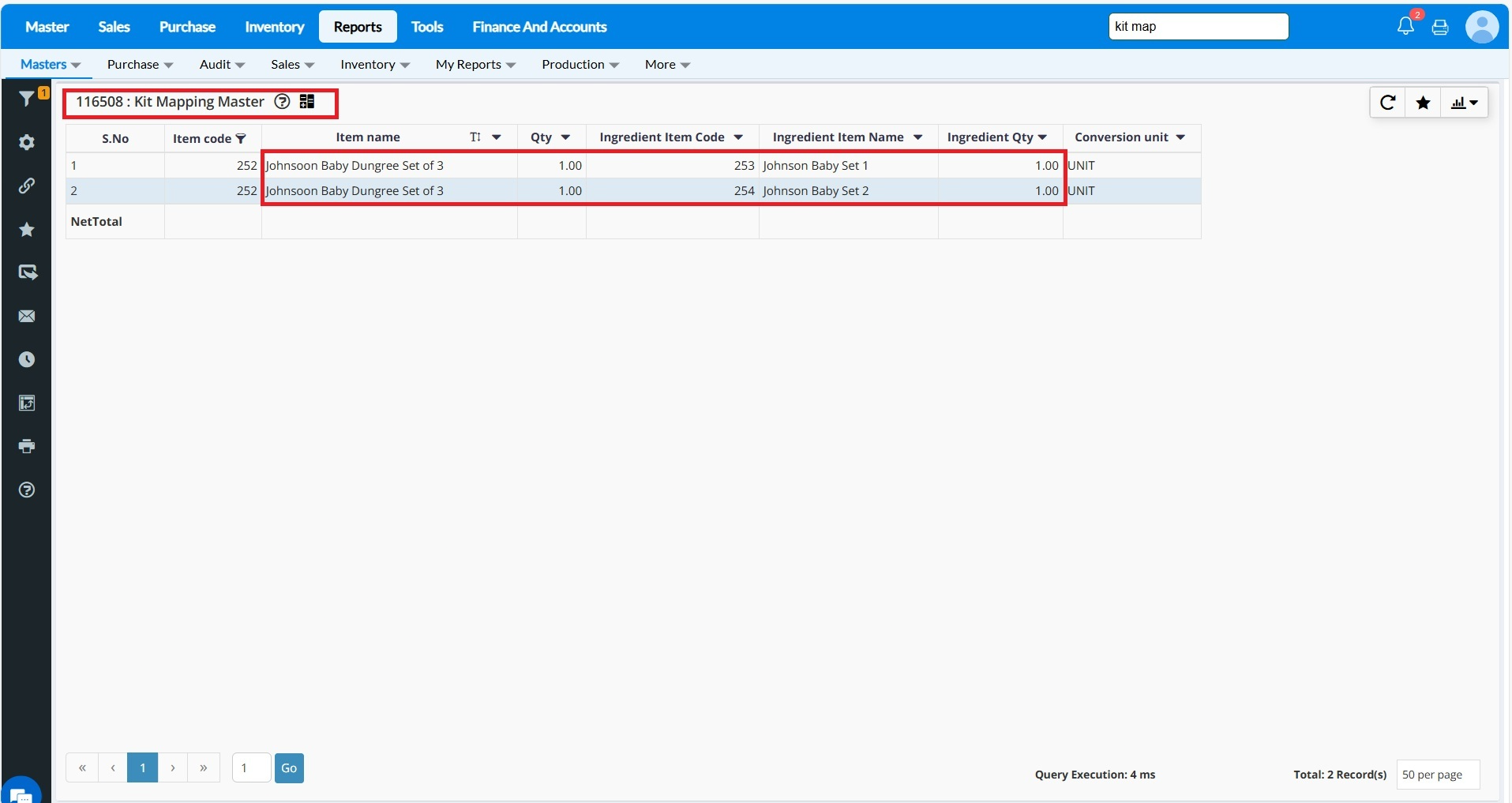The width and height of the screenshot is (1512, 803).
Task: Open the Inventory top menu
Action: 275,27
